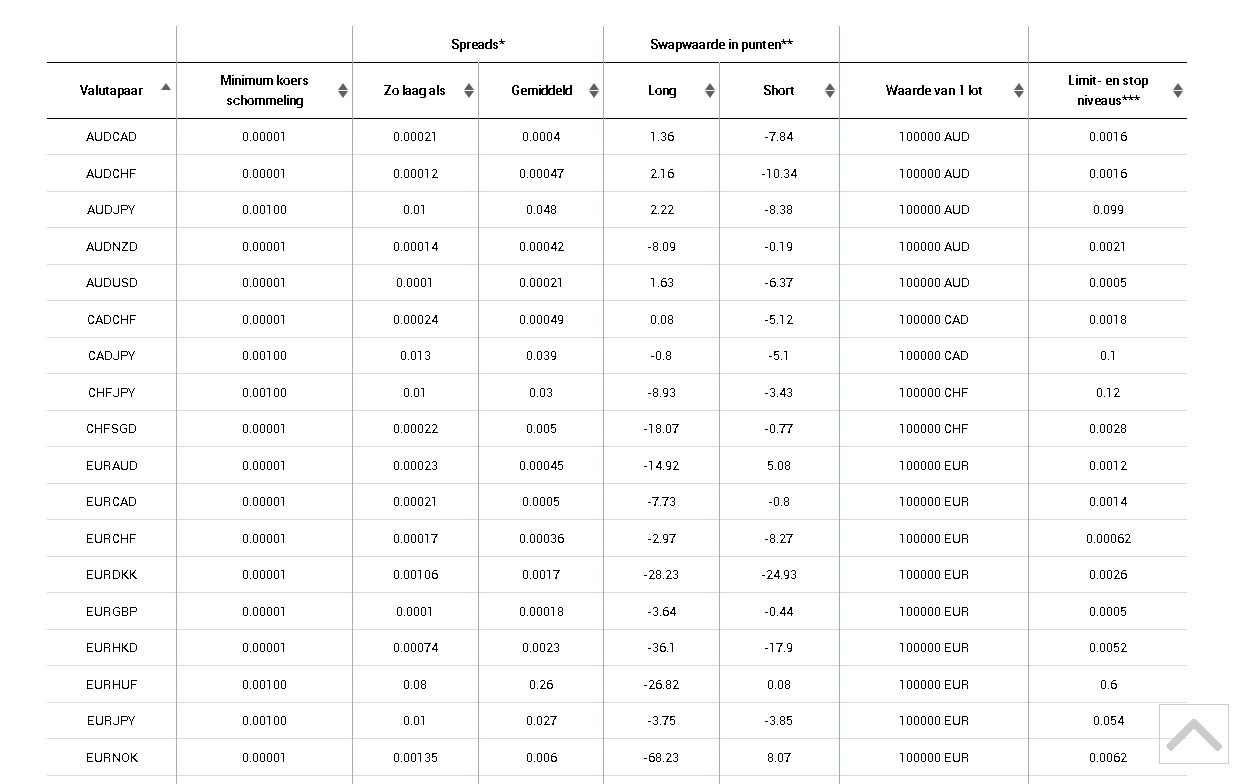This screenshot has height=784, width=1245.
Task: Click the EURNOK long swap value -68.23
Action: [x=661, y=758]
